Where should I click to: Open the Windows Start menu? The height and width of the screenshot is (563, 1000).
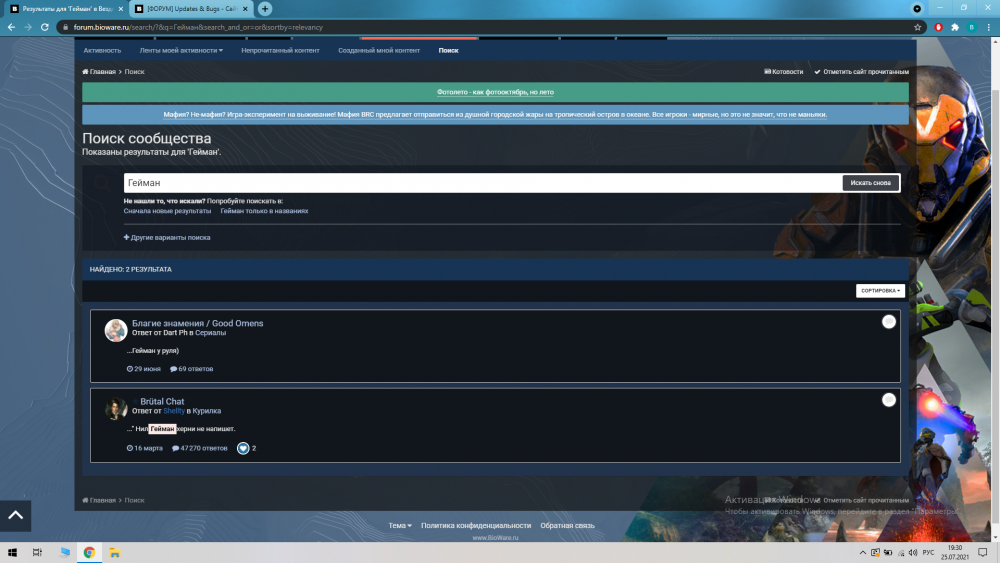coord(12,552)
